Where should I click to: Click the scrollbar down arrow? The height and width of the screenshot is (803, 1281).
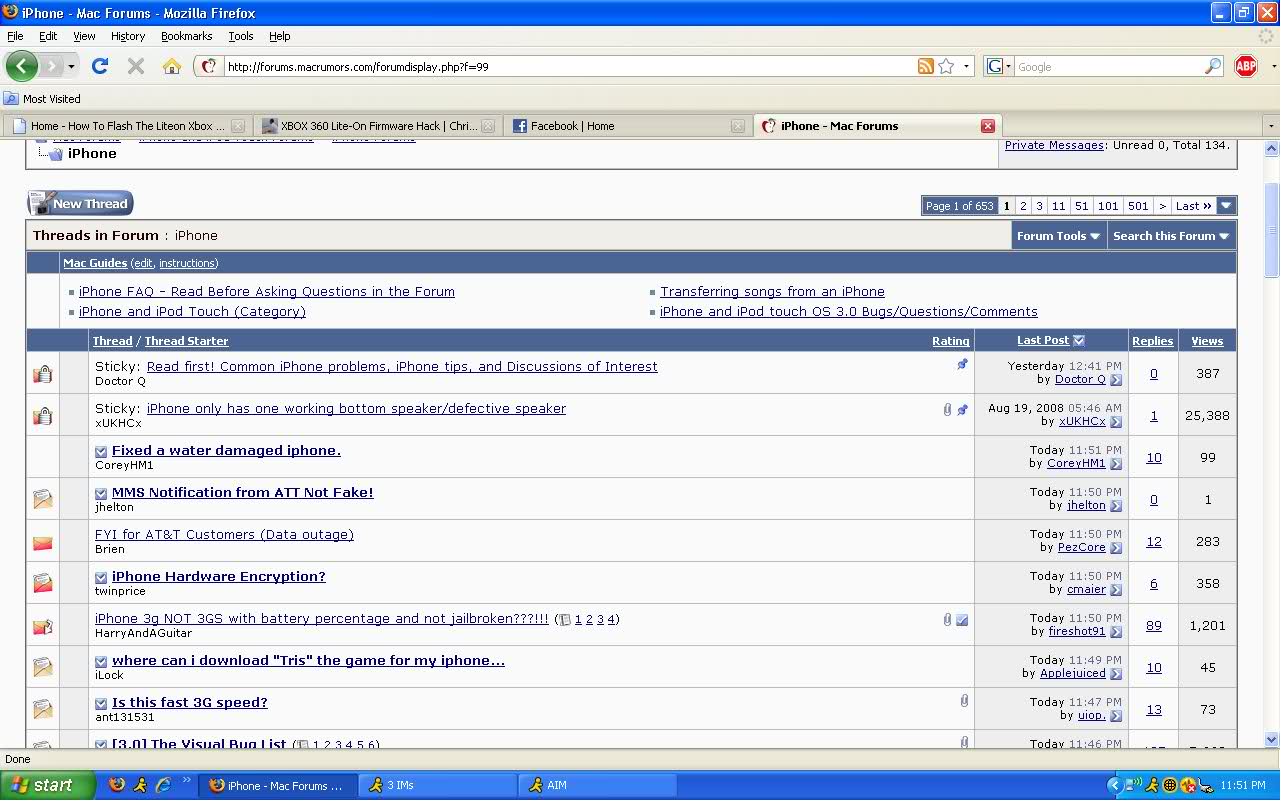1272,740
